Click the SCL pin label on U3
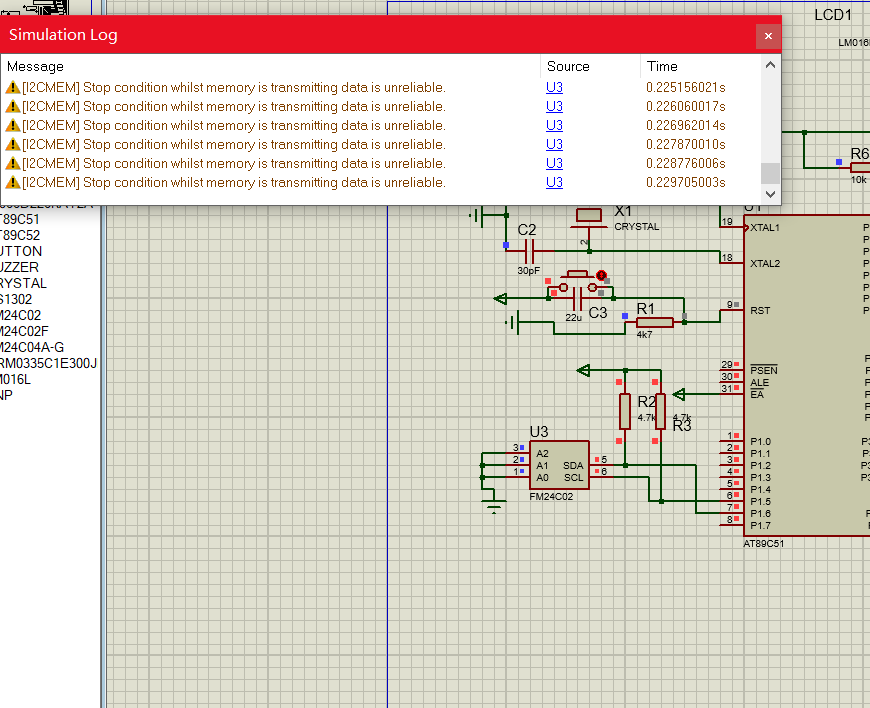 (574, 478)
